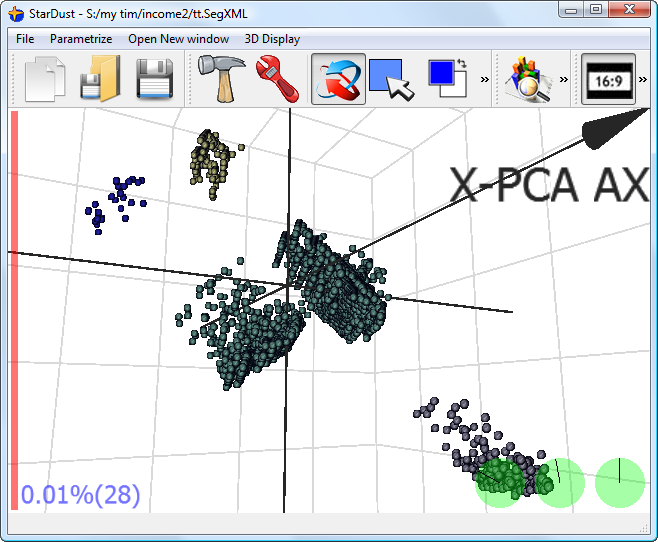This screenshot has height=542, width=658.
Task: Click the red vertical bar slider
Action: point(14,310)
